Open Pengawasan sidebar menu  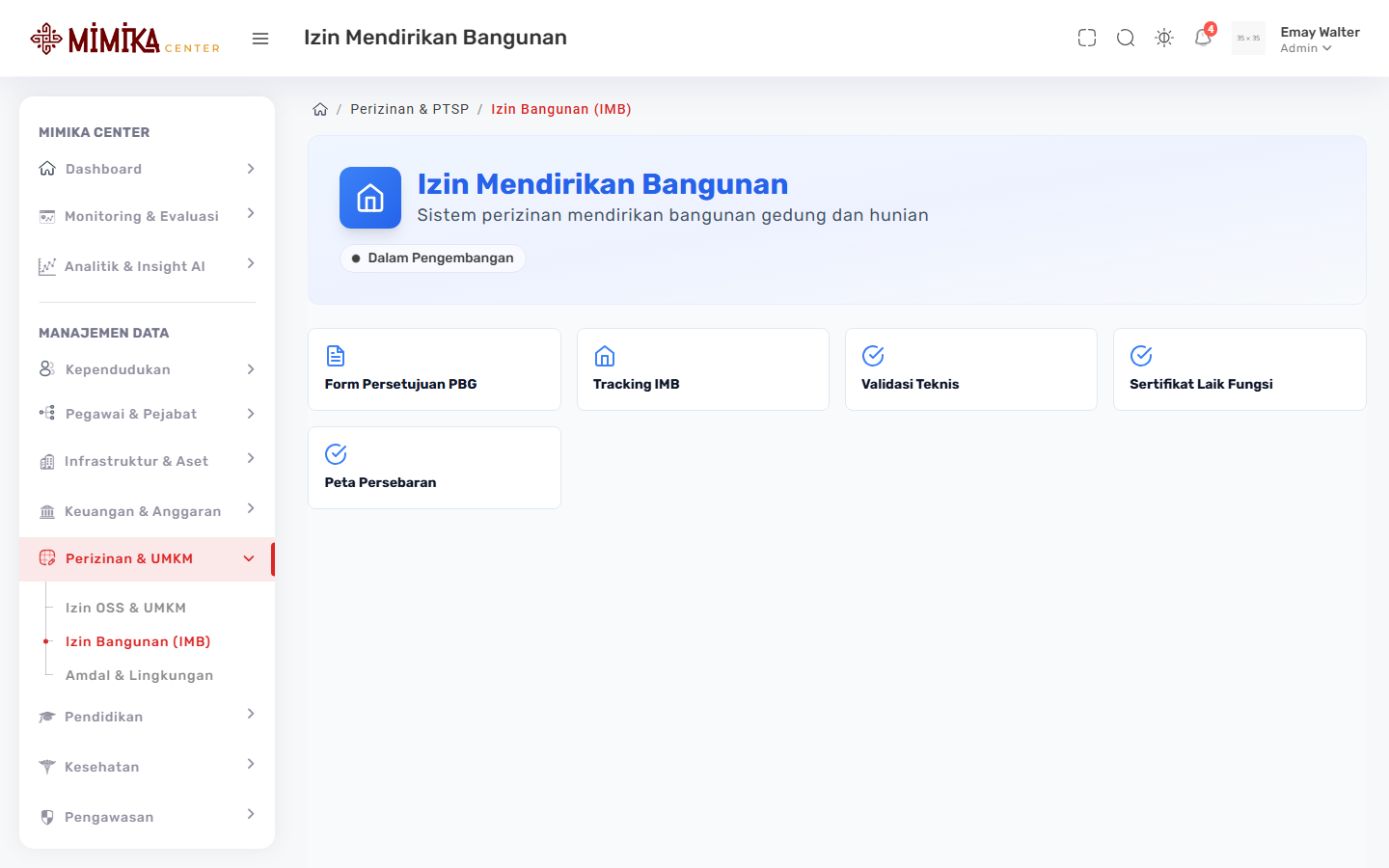tap(147, 817)
